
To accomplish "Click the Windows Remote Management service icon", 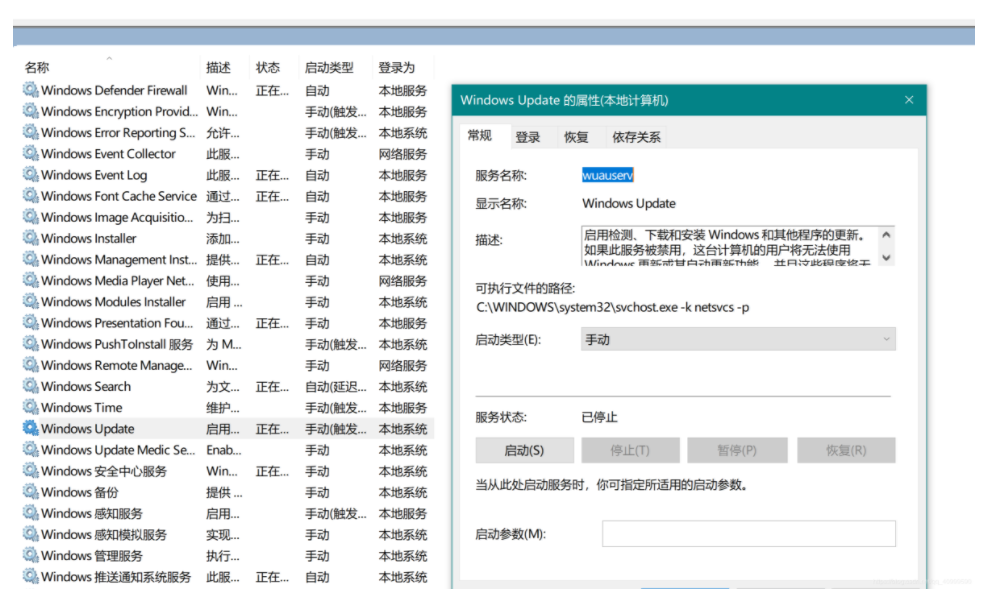I will pyautogui.click(x=30, y=365).
